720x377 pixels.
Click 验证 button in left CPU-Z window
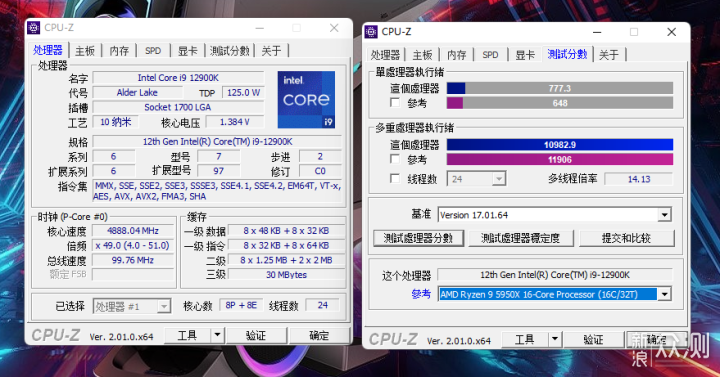coord(256,335)
